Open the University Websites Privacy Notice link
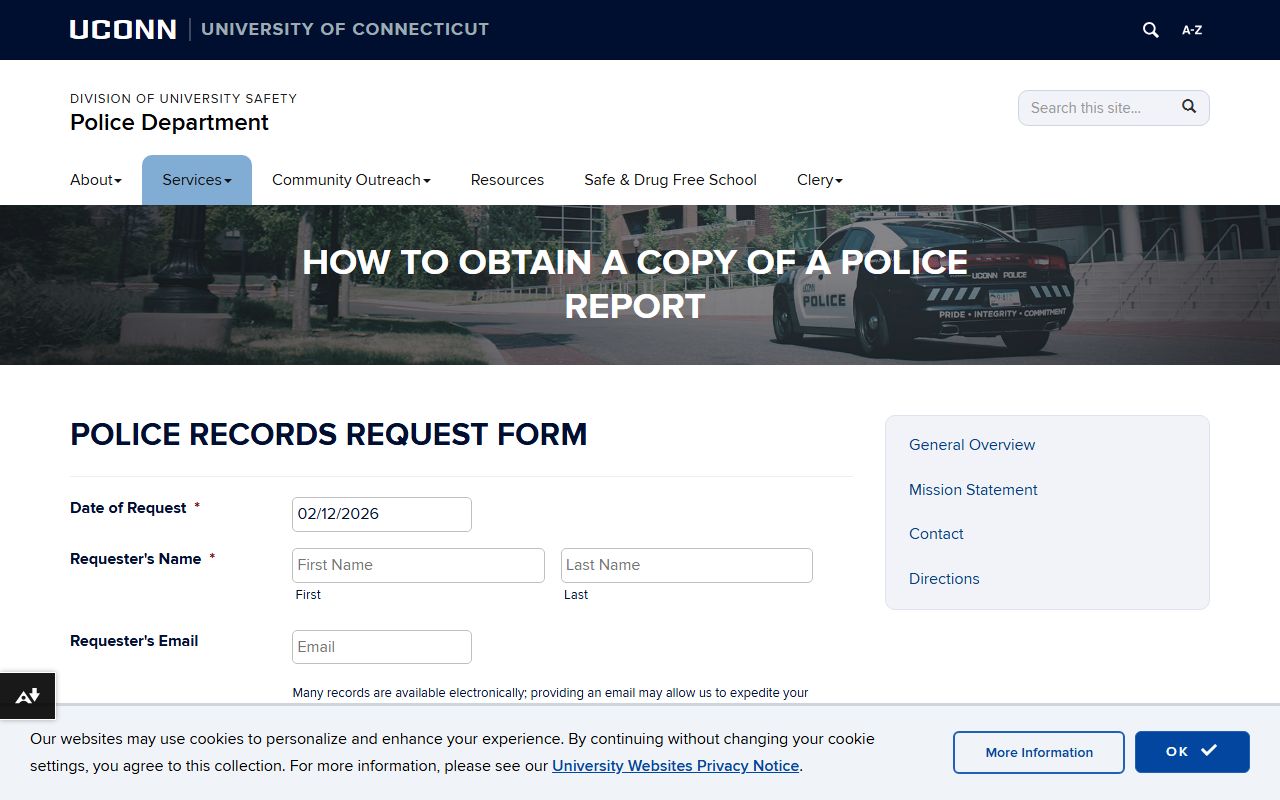Screen dimensions: 1280x800 pos(676,766)
